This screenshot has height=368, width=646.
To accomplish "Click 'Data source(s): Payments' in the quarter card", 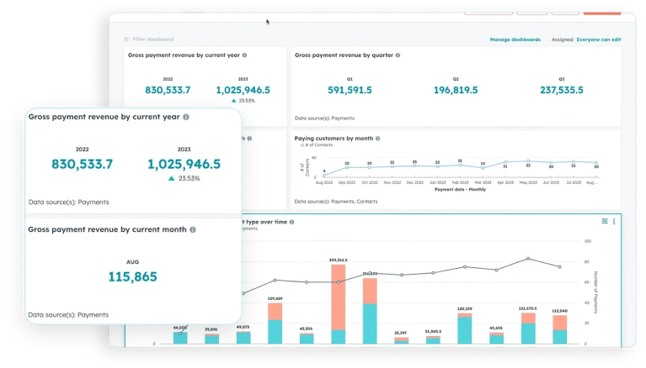I will click(x=324, y=118).
